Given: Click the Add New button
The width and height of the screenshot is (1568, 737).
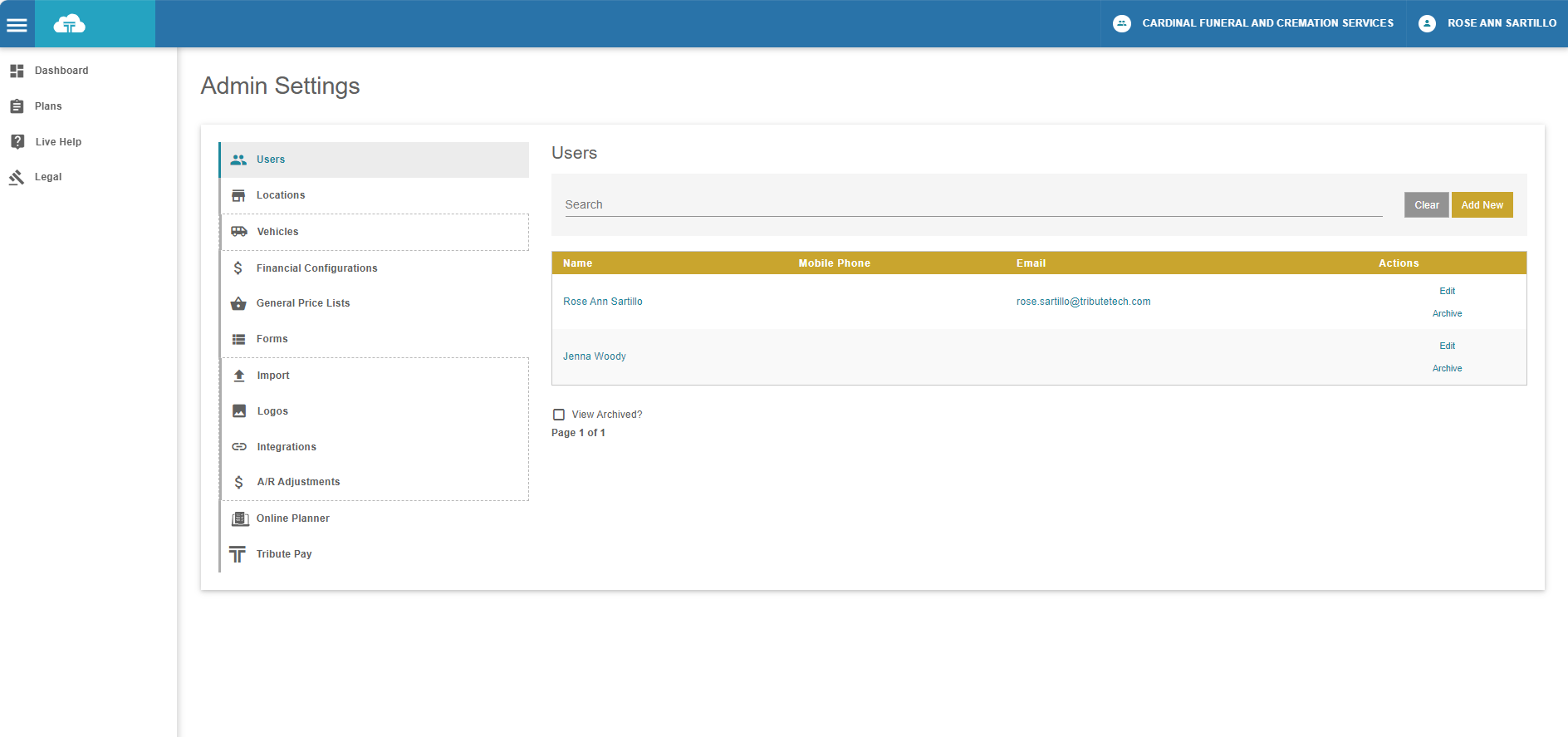Looking at the screenshot, I should point(1482,205).
